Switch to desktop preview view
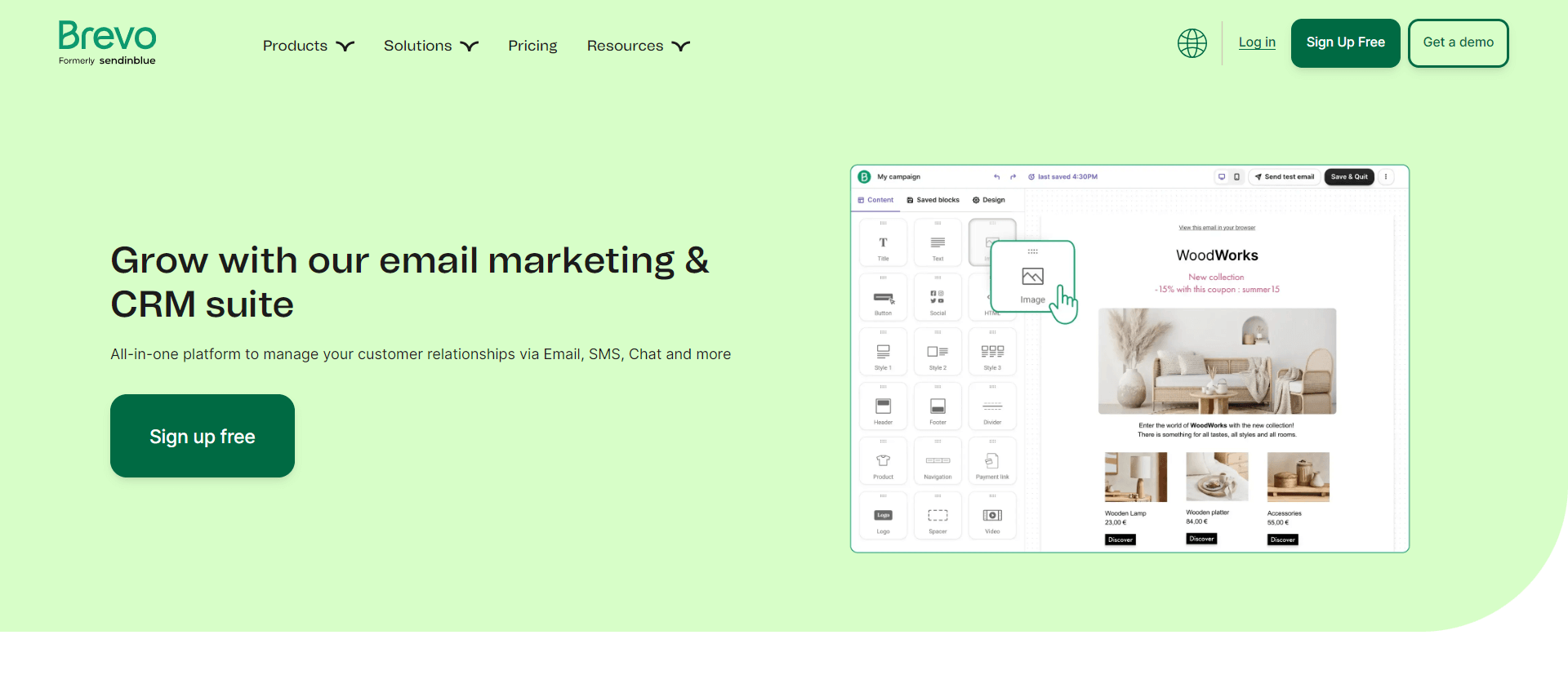 [x=1222, y=177]
